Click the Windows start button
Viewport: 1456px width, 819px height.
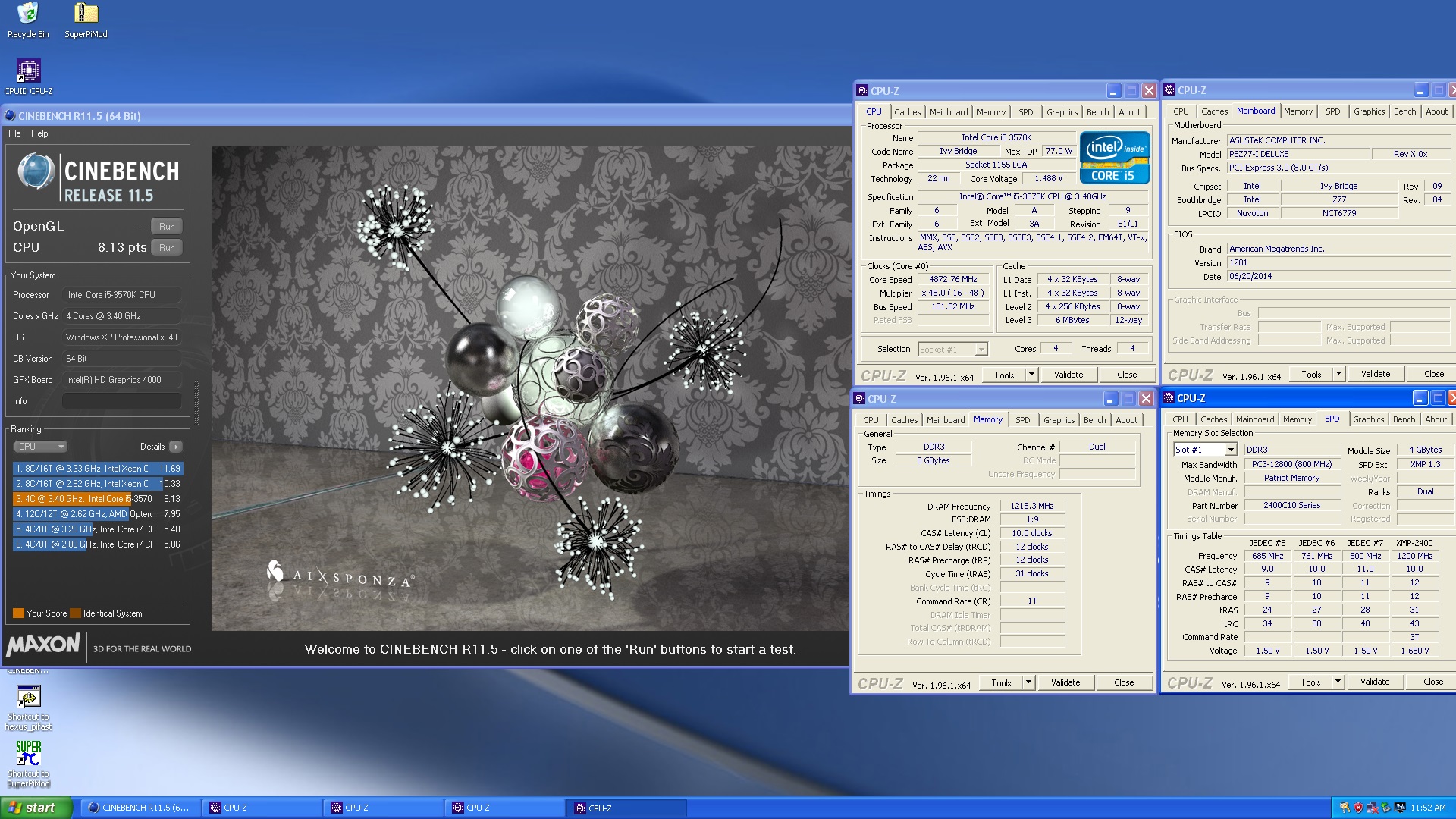(36, 808)
